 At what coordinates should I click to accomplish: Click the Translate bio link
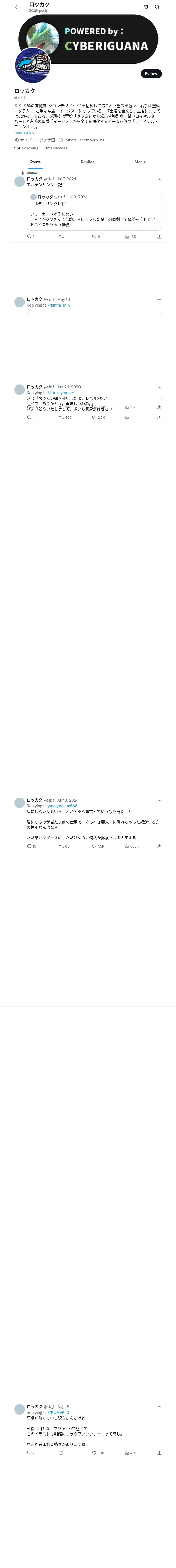24,132
